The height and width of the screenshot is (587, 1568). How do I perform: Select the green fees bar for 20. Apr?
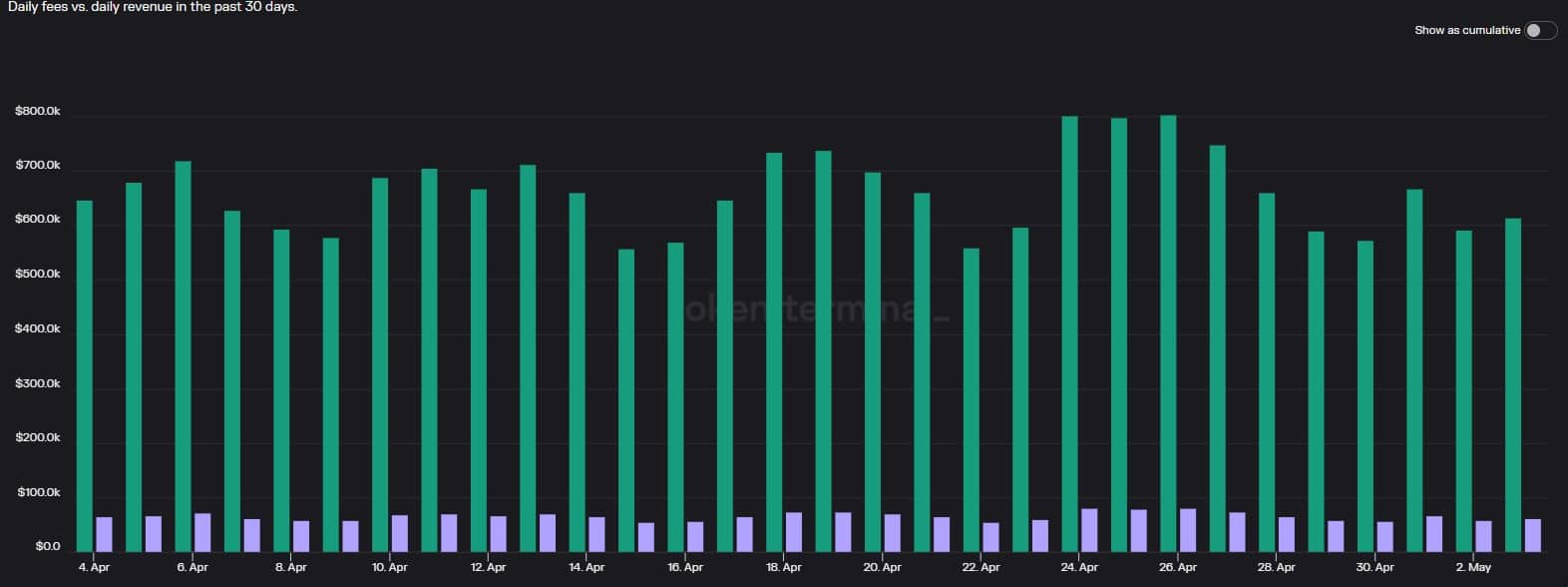point(873,362)
